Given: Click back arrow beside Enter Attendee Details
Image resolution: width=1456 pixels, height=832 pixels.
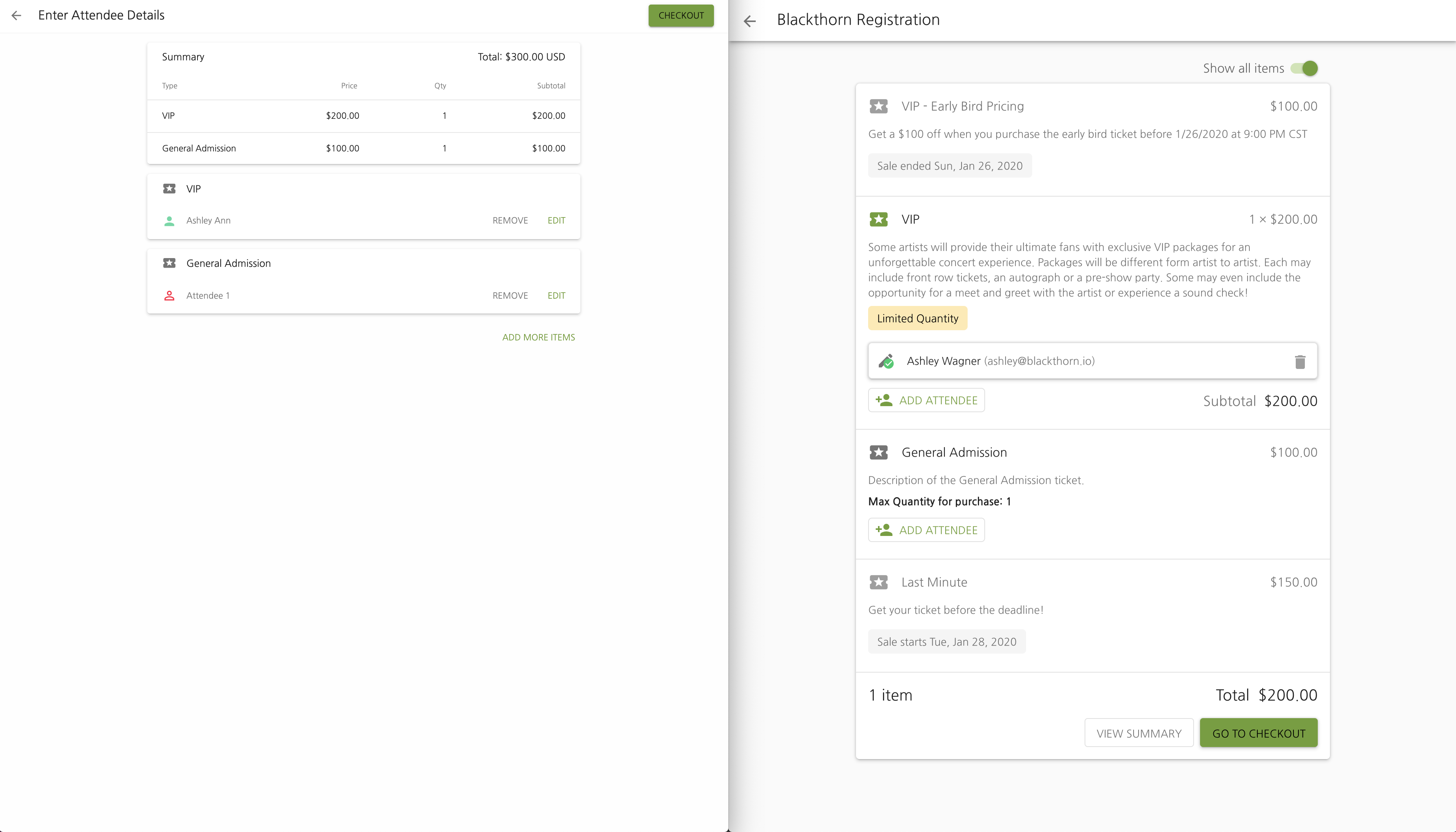Looking at the screenshot, I should click(17, 16).
